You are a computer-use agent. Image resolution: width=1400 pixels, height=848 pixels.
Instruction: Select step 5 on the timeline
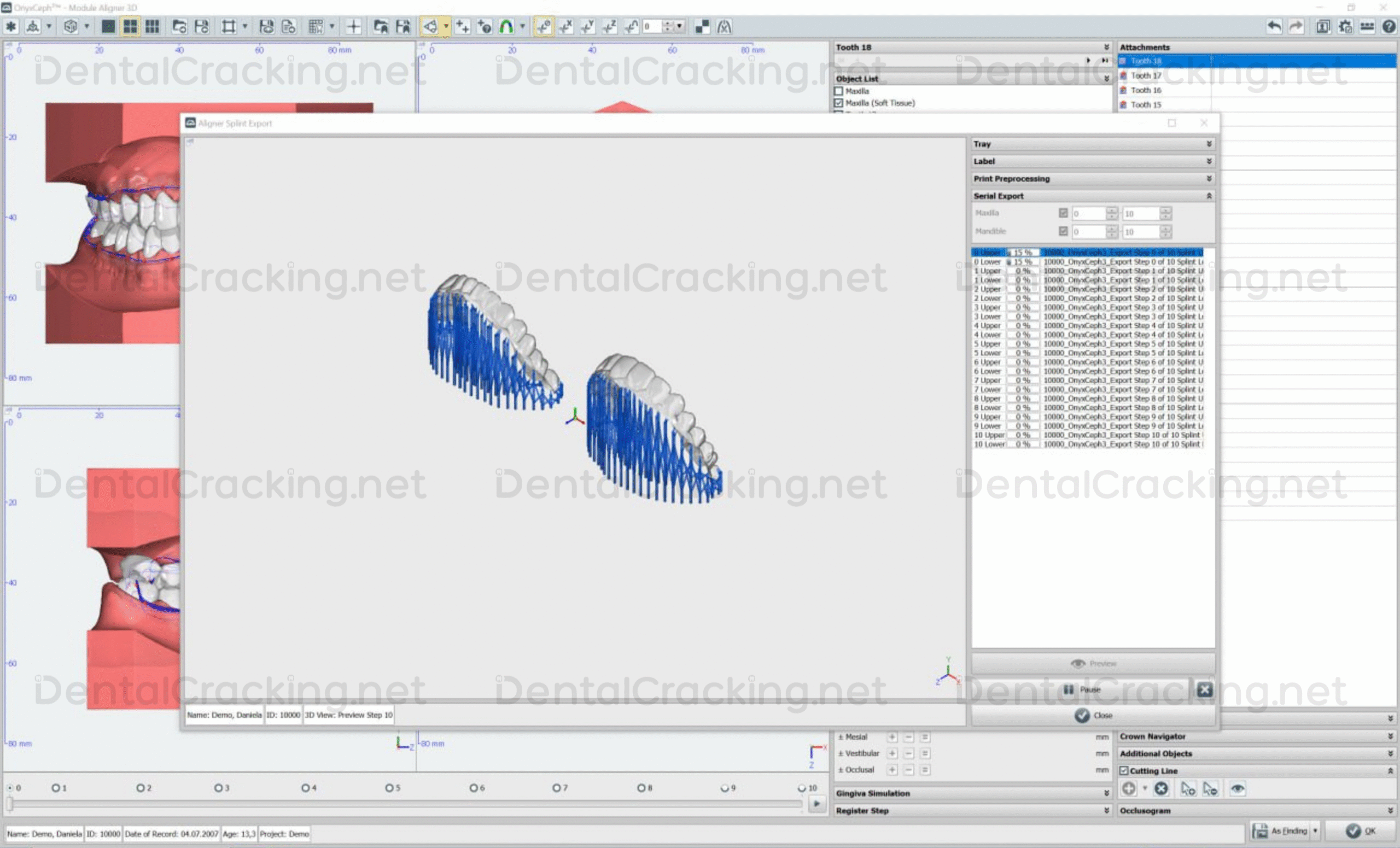coord(389,788)
